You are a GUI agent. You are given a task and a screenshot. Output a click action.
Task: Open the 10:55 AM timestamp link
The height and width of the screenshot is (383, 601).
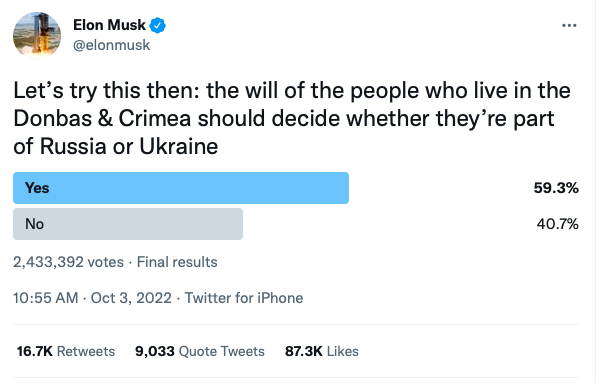(x=46, y=298)
